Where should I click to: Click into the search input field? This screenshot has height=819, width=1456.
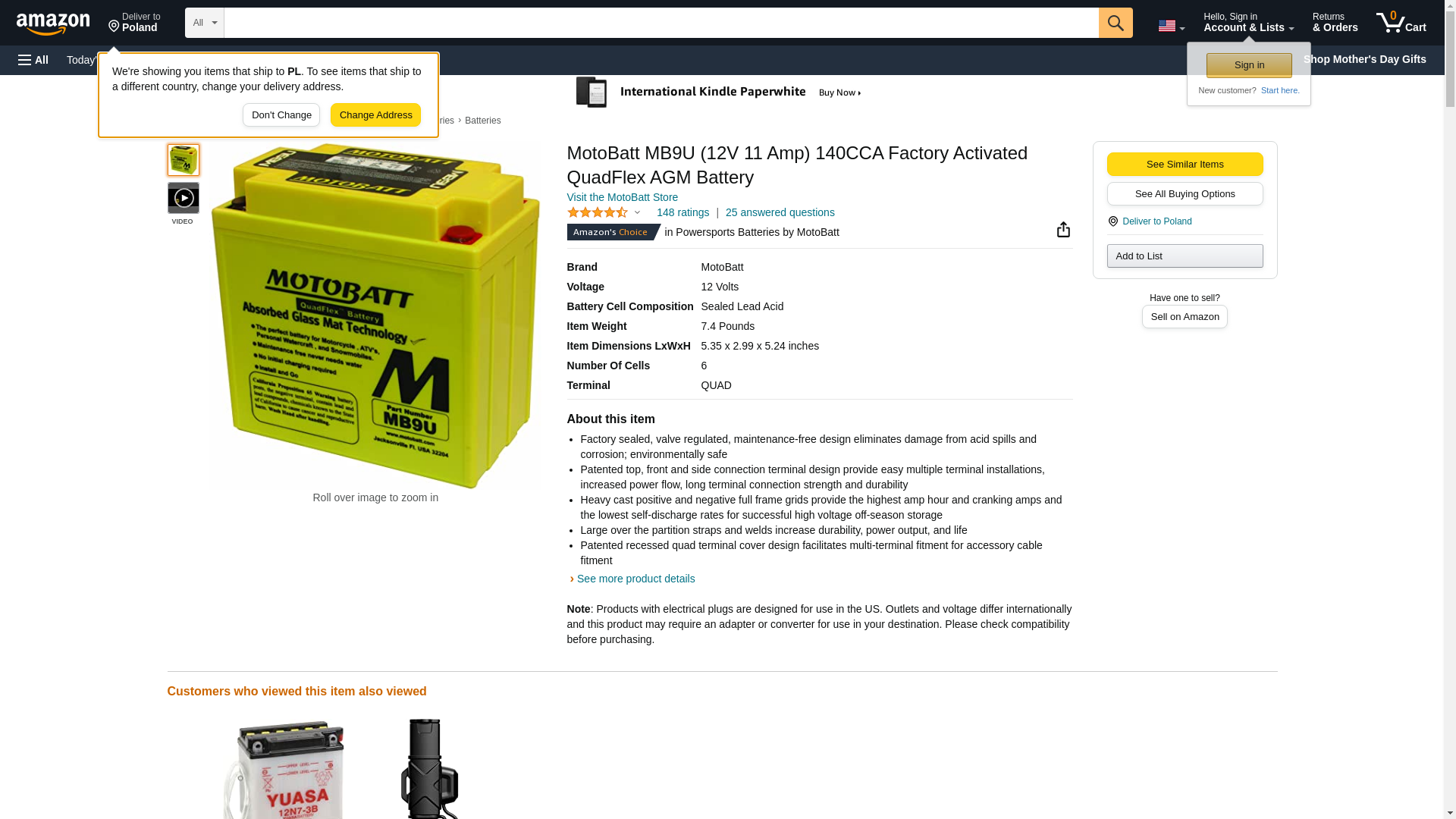(x=661, y=23)
